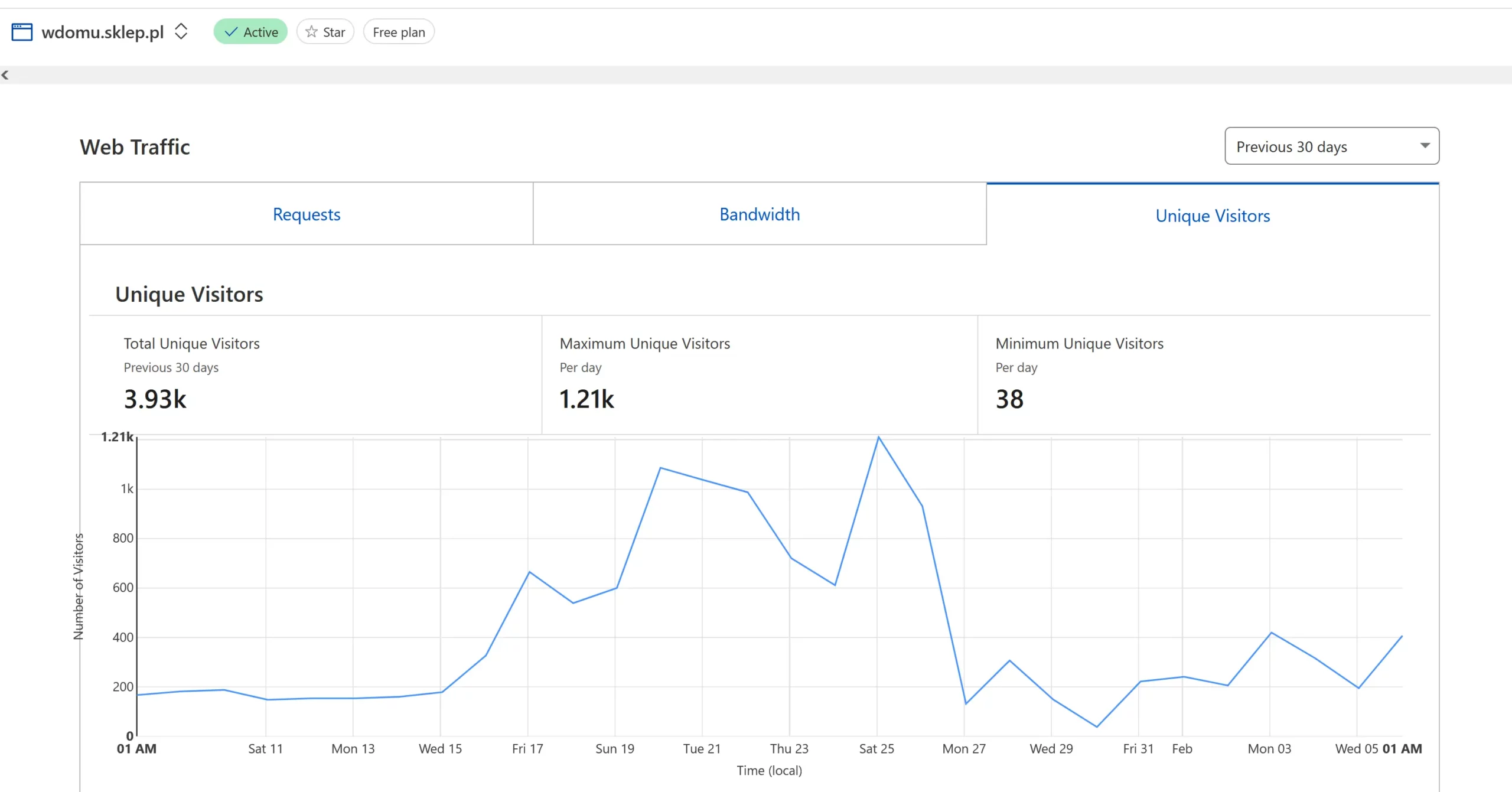Click the Minimum Unique Visitors 38 value
This screenshot has width=1512, height=792.
[1009, 399]
